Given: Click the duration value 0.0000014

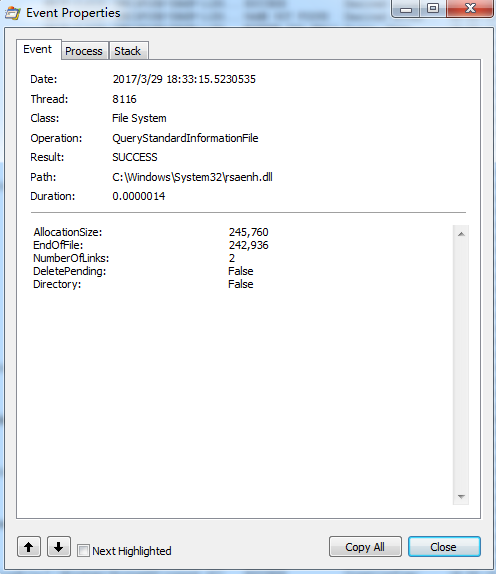Looking at the screenshot, I should pyautogui.click(x=139, y=196).
